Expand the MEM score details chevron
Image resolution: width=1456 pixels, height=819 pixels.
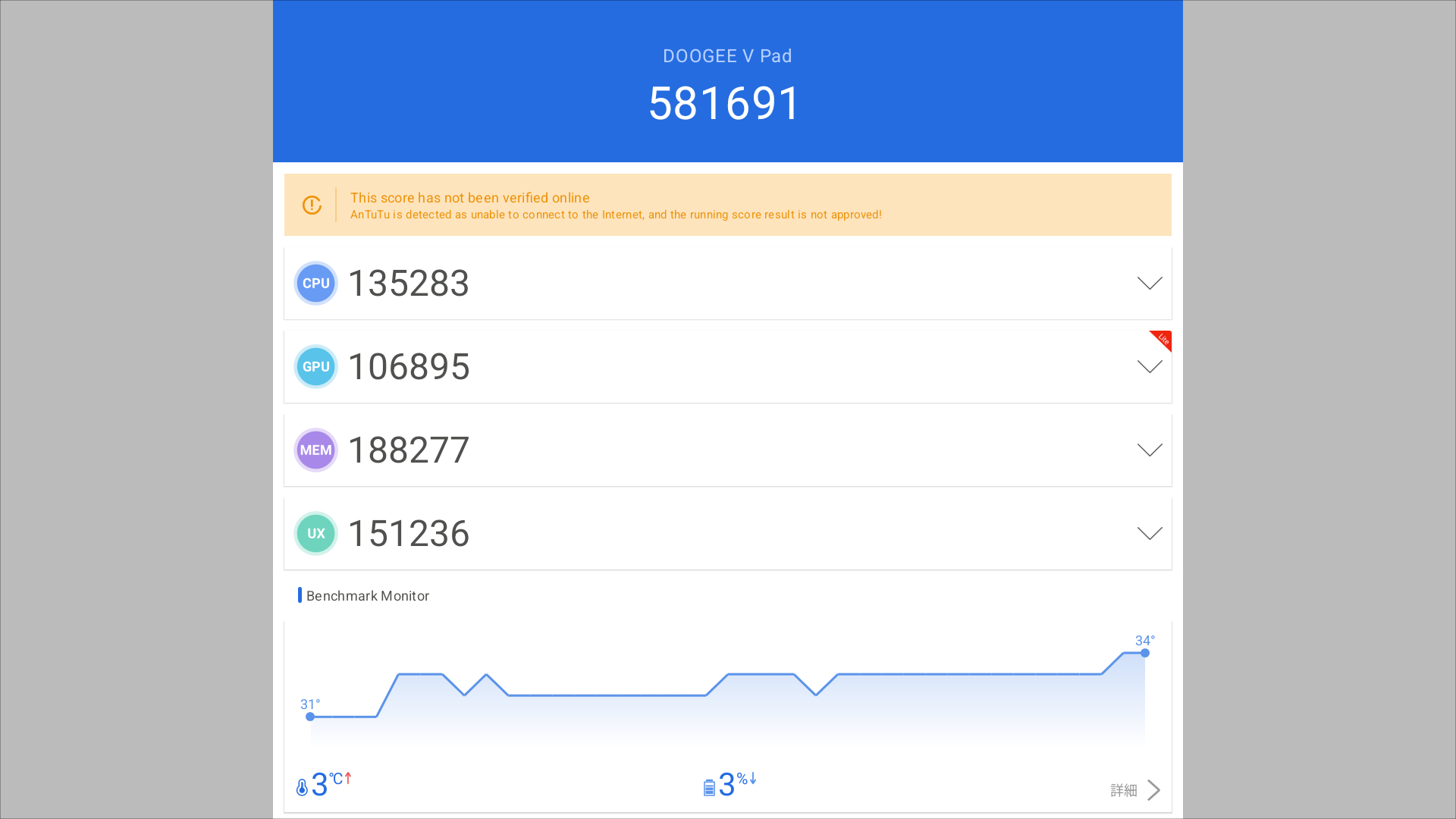pyautogui.click(x=1150, y=450)
